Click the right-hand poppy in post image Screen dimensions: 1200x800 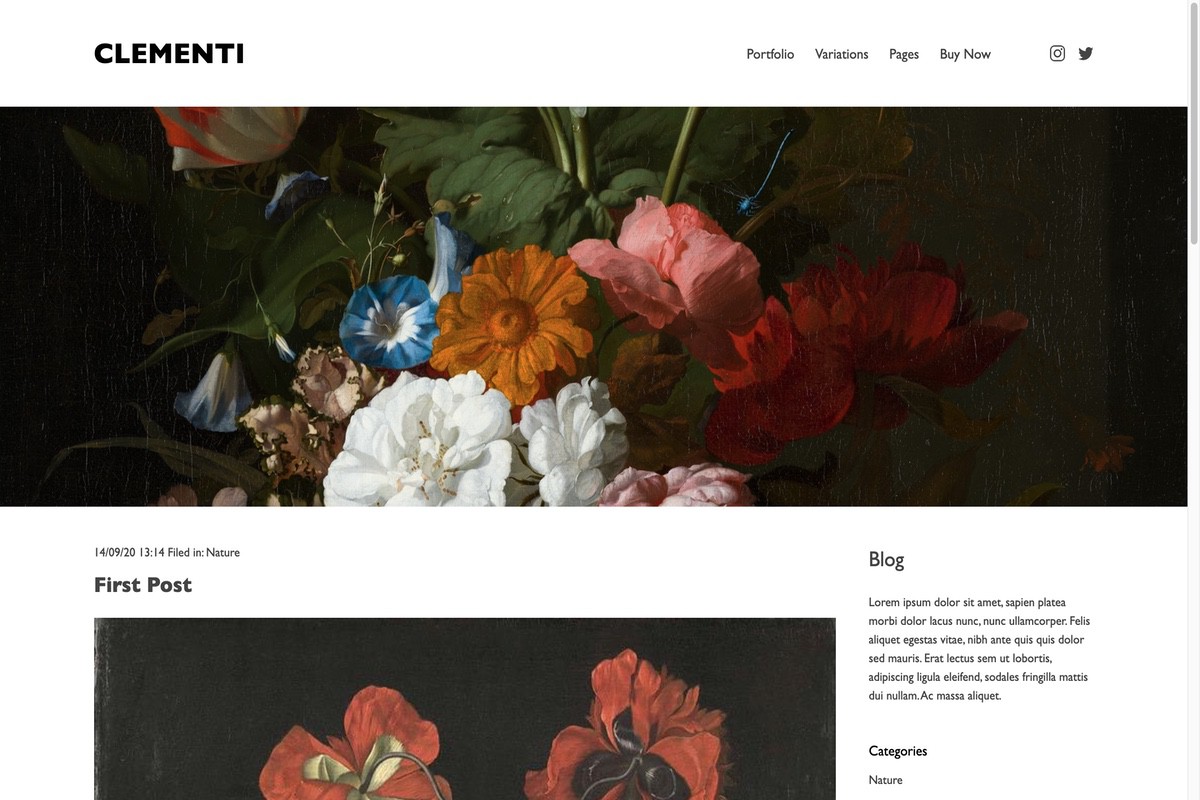[x=622, y=728]
